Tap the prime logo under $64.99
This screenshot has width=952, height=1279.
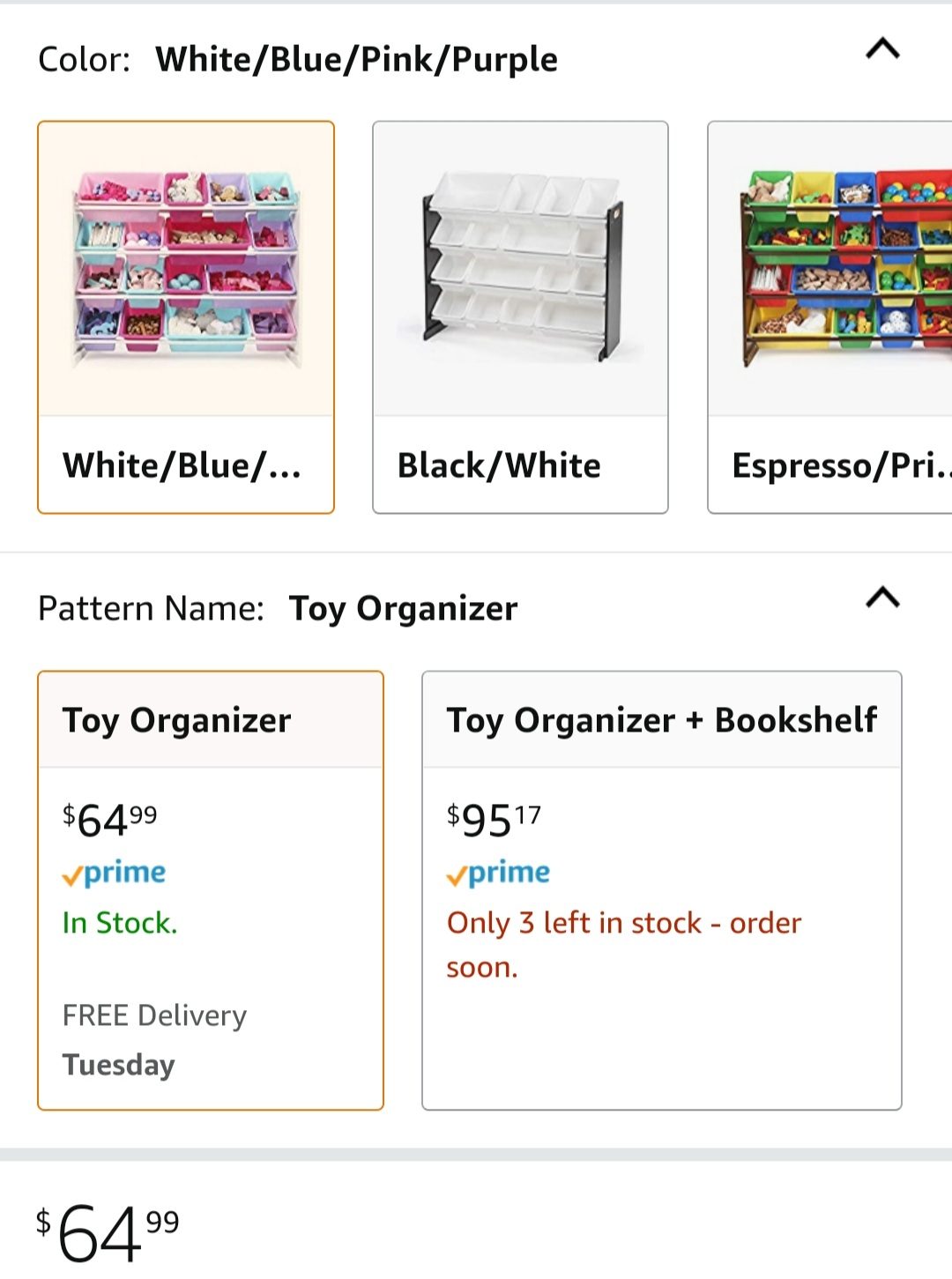pyautogui.click(x=114, y=874)
